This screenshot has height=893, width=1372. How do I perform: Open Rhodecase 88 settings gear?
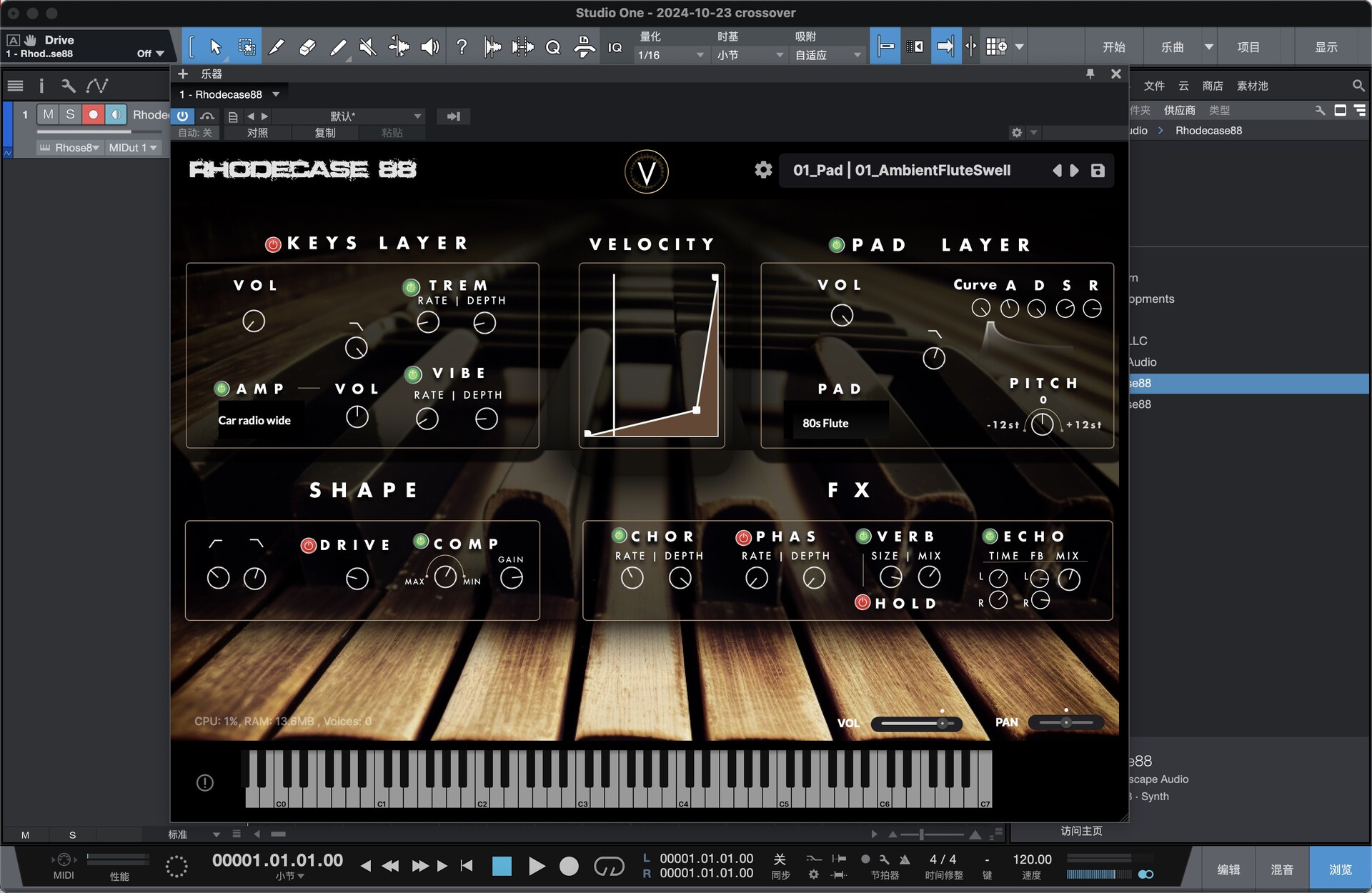click(763, 170)
